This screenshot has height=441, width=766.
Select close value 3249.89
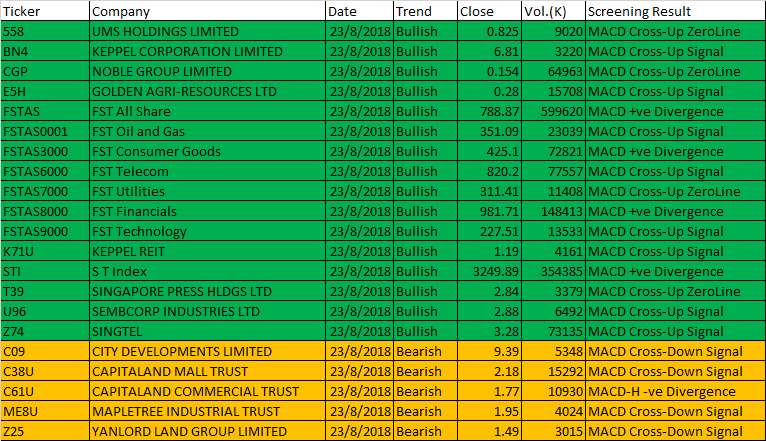[489, 272]
